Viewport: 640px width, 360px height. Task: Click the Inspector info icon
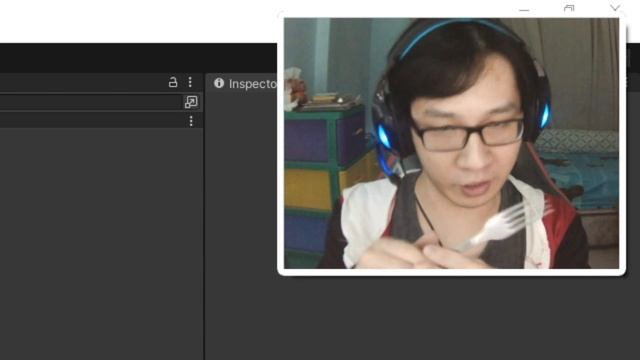click(219, 83)
